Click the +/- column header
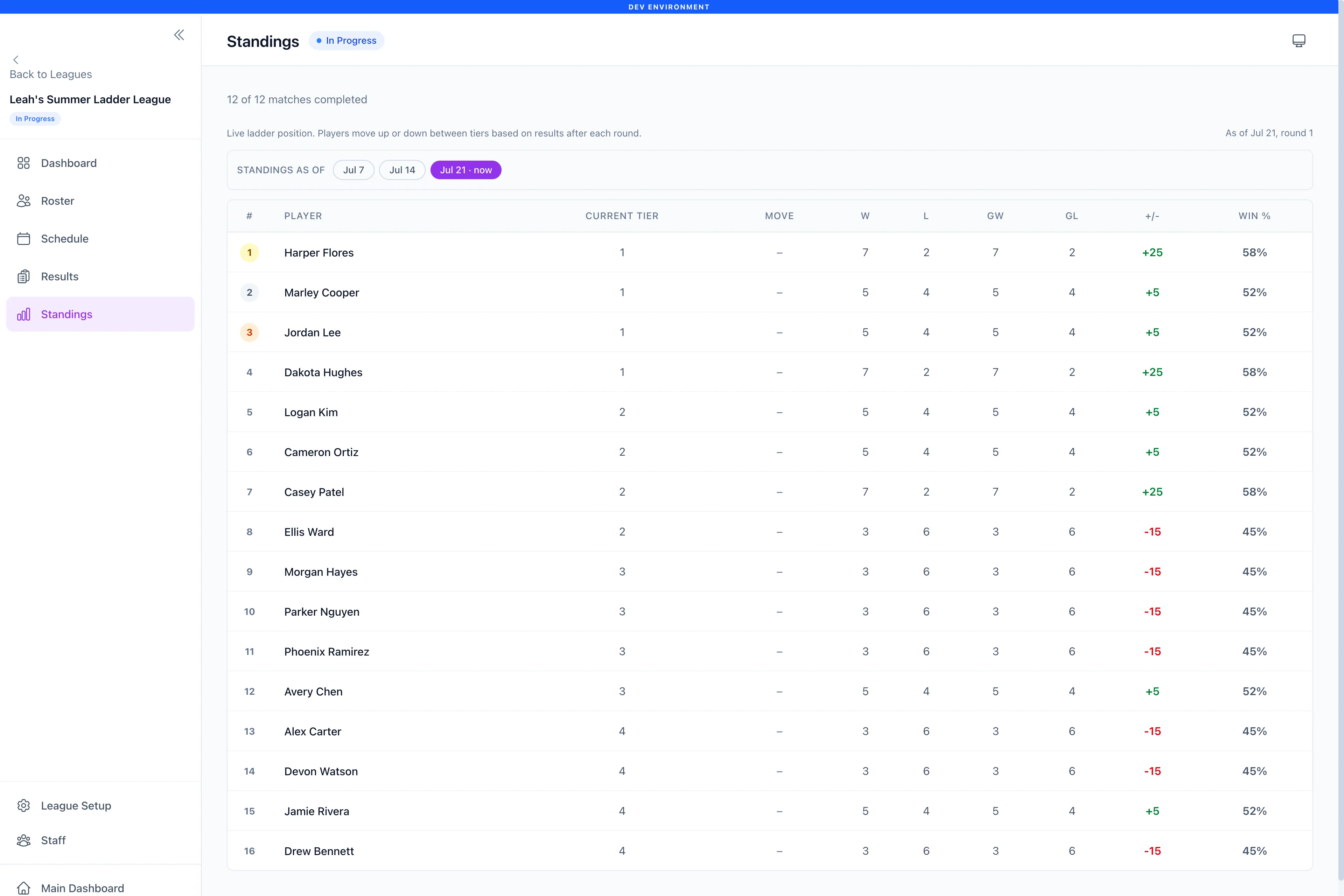Image resolution: width=1344 pixels, height=896 pixels. tap(1152, 216)
